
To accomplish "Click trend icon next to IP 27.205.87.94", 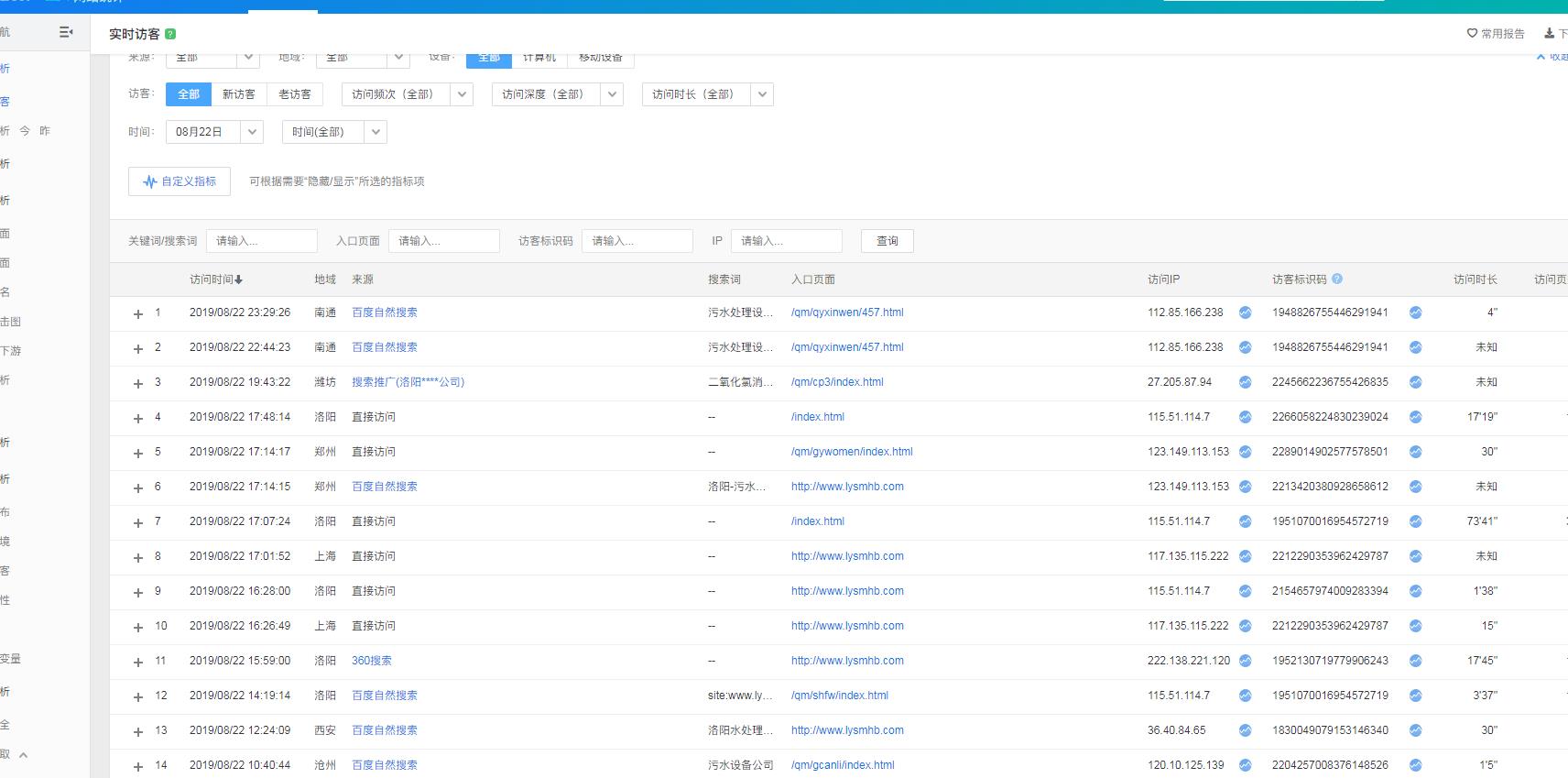I will pyautogui.click(x=1245, y=382).
